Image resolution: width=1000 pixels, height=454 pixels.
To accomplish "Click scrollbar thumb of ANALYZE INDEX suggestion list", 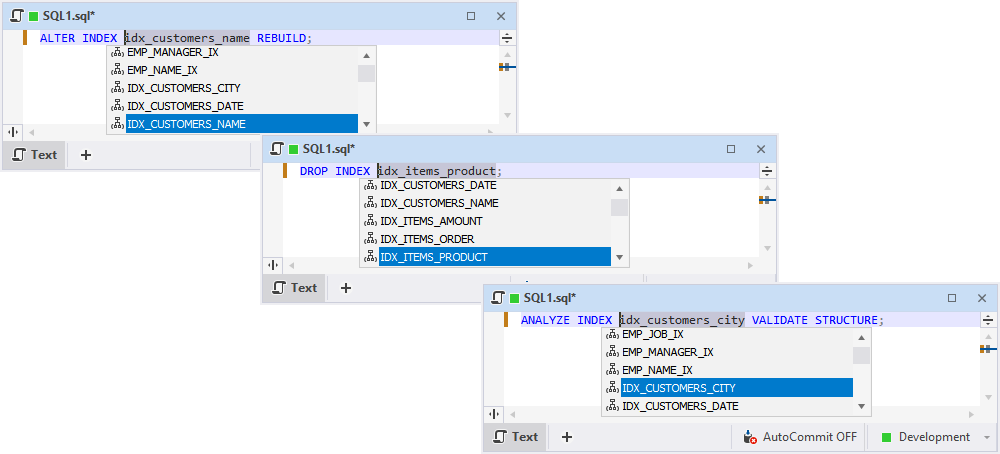I will pos(862,355).
